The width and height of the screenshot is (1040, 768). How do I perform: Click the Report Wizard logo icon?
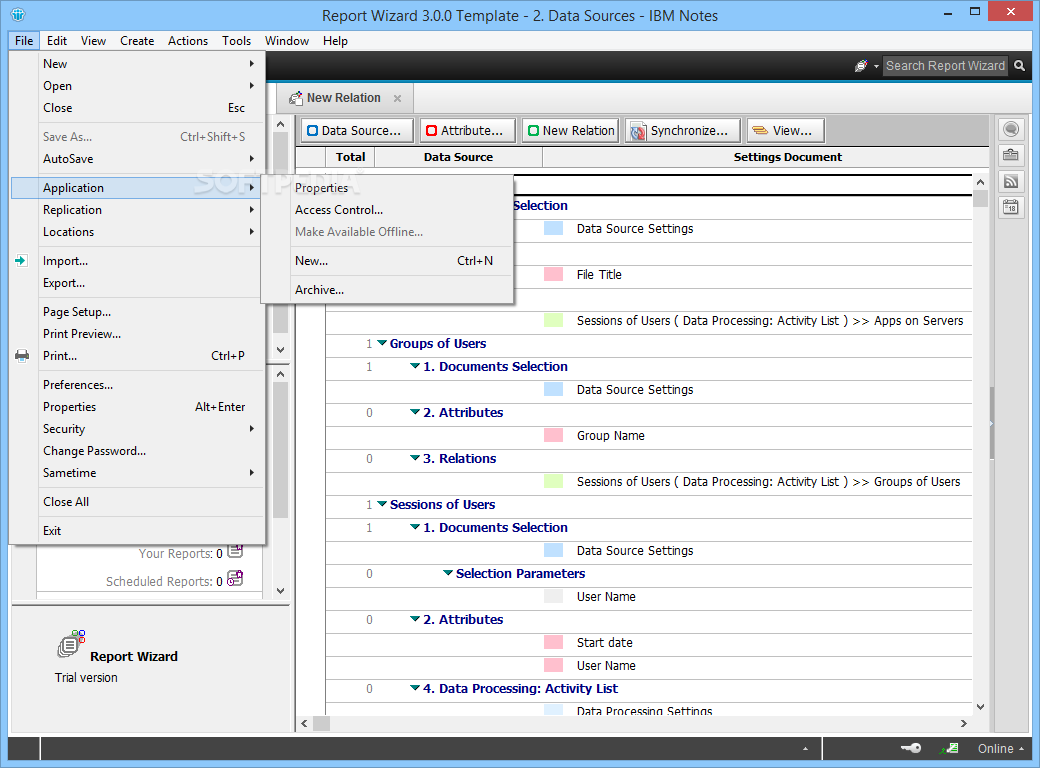point(72,643)
